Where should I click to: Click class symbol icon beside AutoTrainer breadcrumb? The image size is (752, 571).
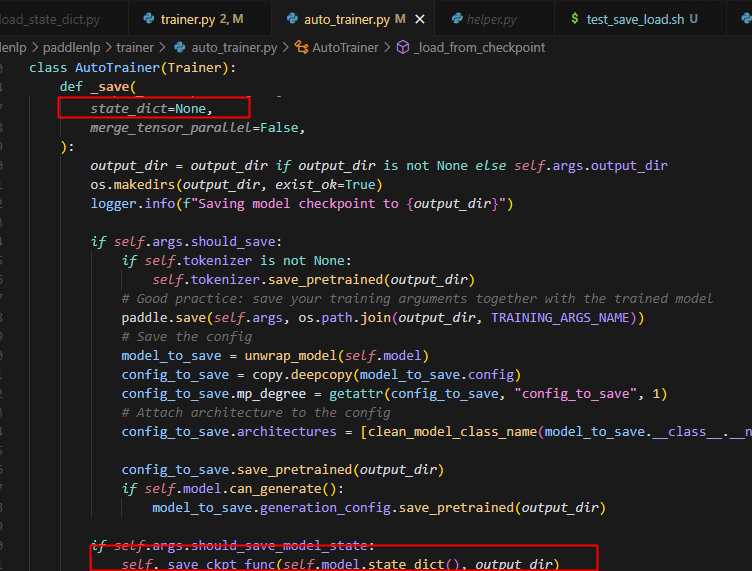click(x=299, y=47)
